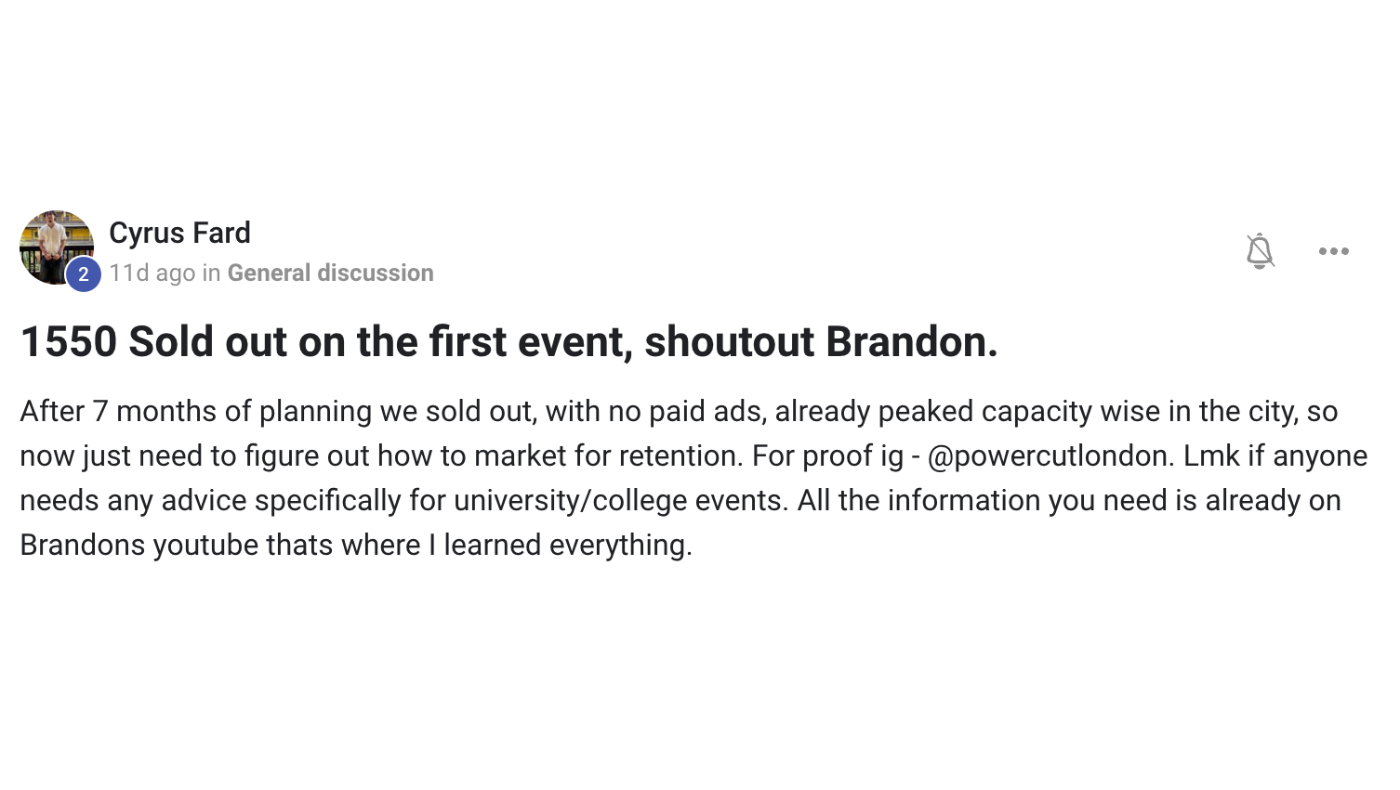
Task: Click the number 1550 in the headline
Action: tap(68, 342)
